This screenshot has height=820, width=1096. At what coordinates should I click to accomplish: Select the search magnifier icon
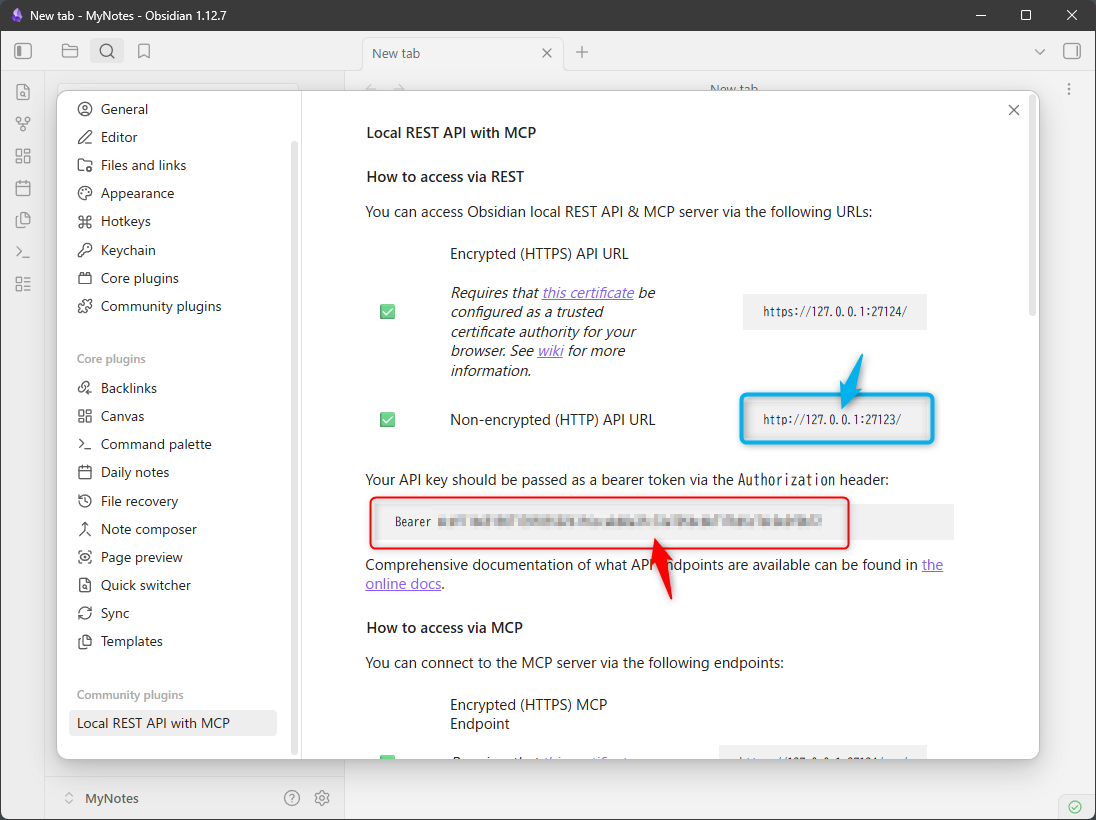click(x=106, y=51)
